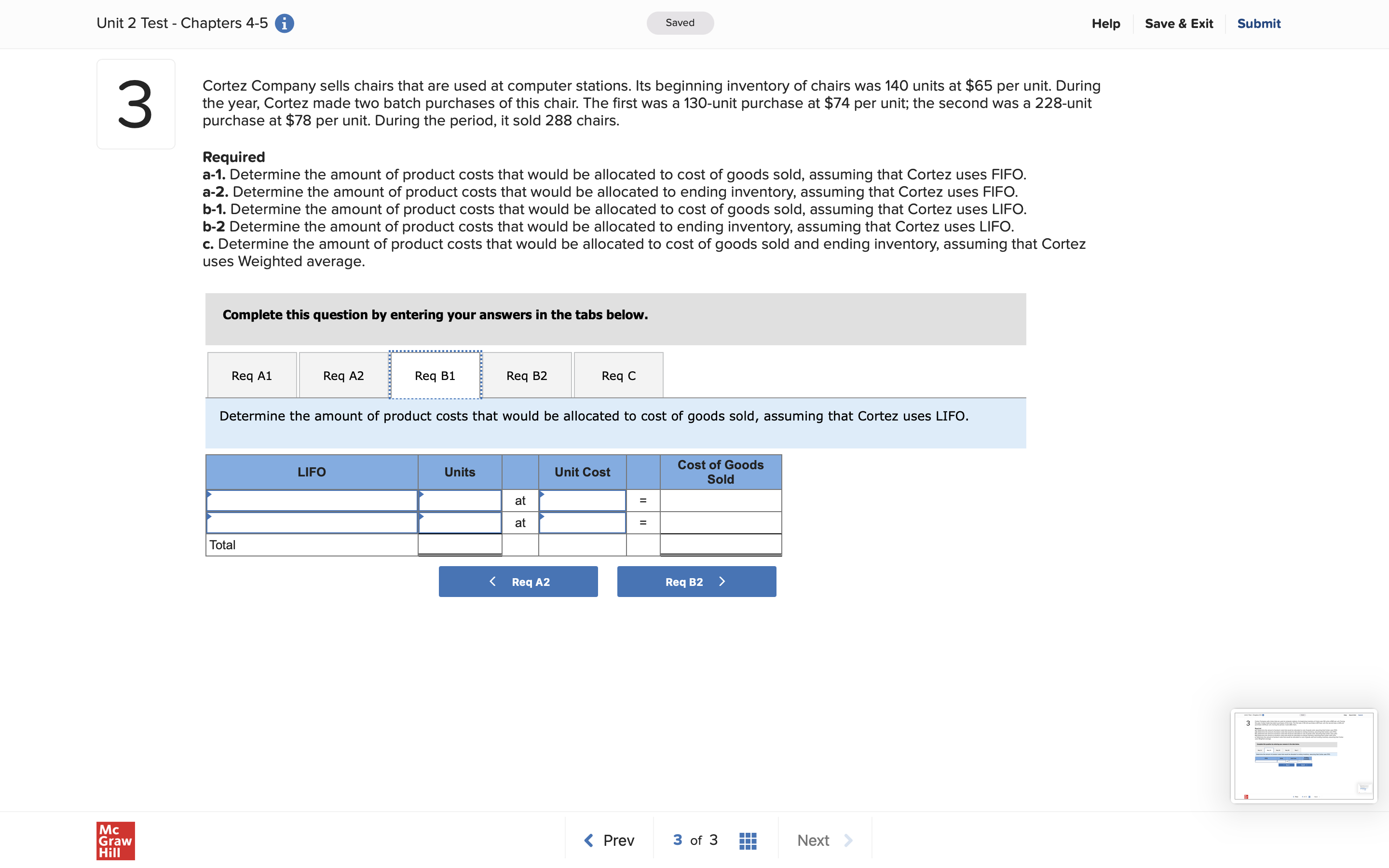Click the Req A2 back button chevron
Screen dimensions: 1389x868
[492, 582]
